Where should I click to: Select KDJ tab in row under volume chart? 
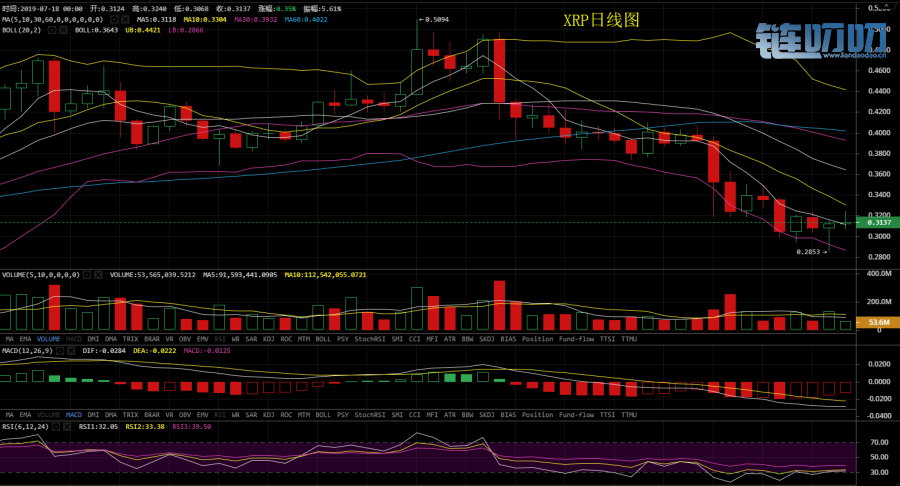(x=269, y=339)
